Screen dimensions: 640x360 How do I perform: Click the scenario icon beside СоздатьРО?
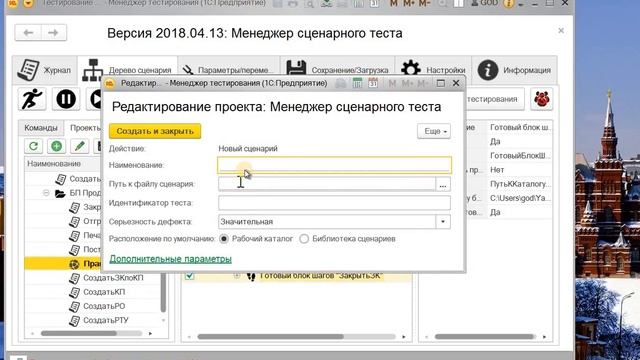[x=74, y=306]
